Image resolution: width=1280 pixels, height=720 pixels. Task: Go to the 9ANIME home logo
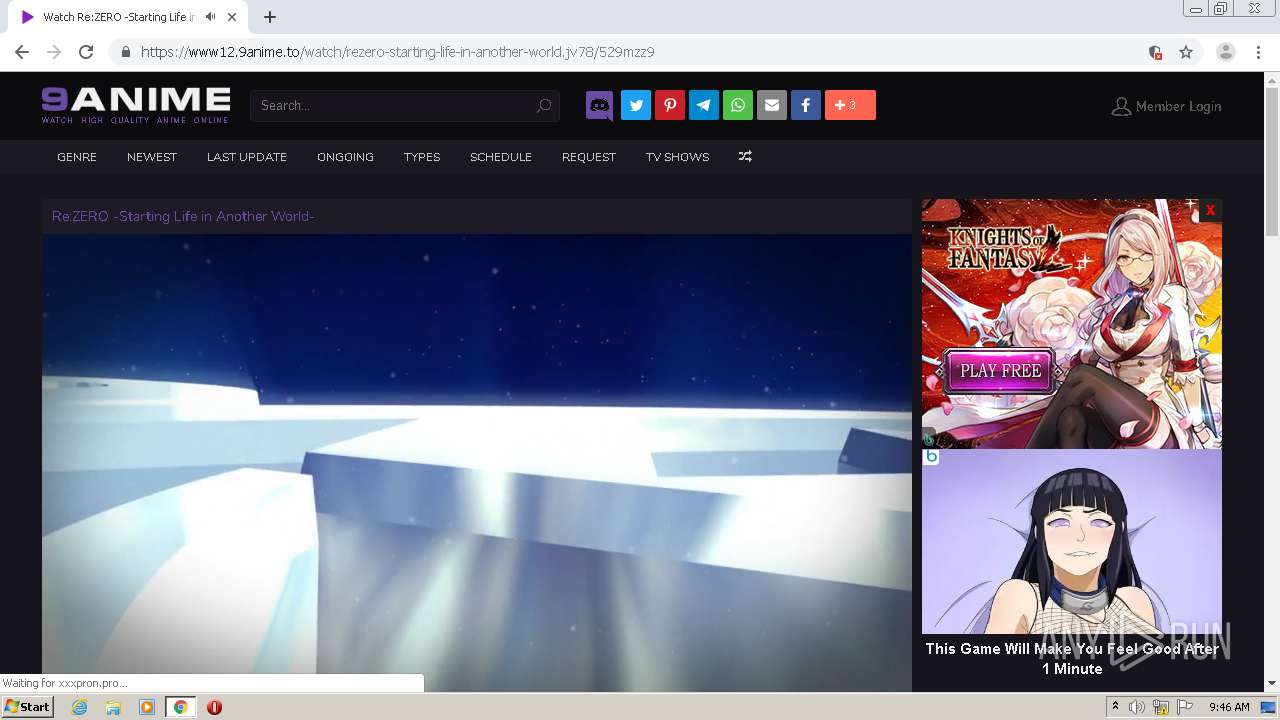(x=136, y=105)
